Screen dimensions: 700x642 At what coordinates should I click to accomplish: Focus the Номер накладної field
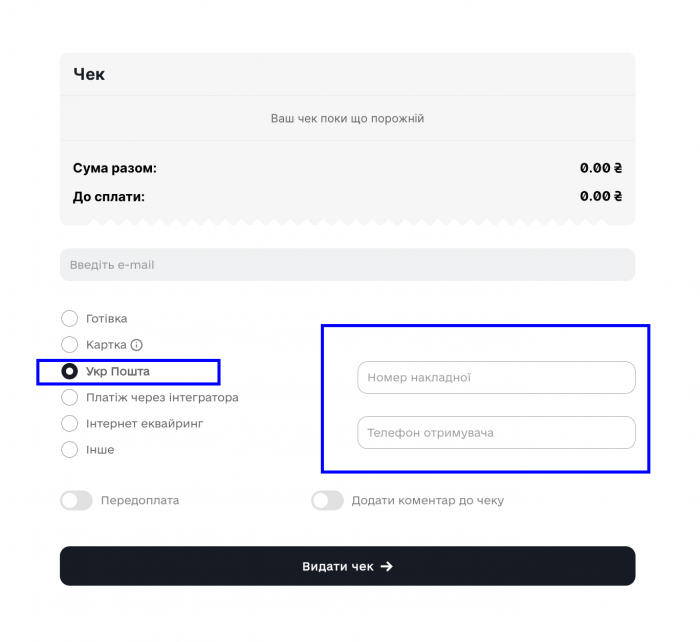pyautogui.click(x=496, y=378)
